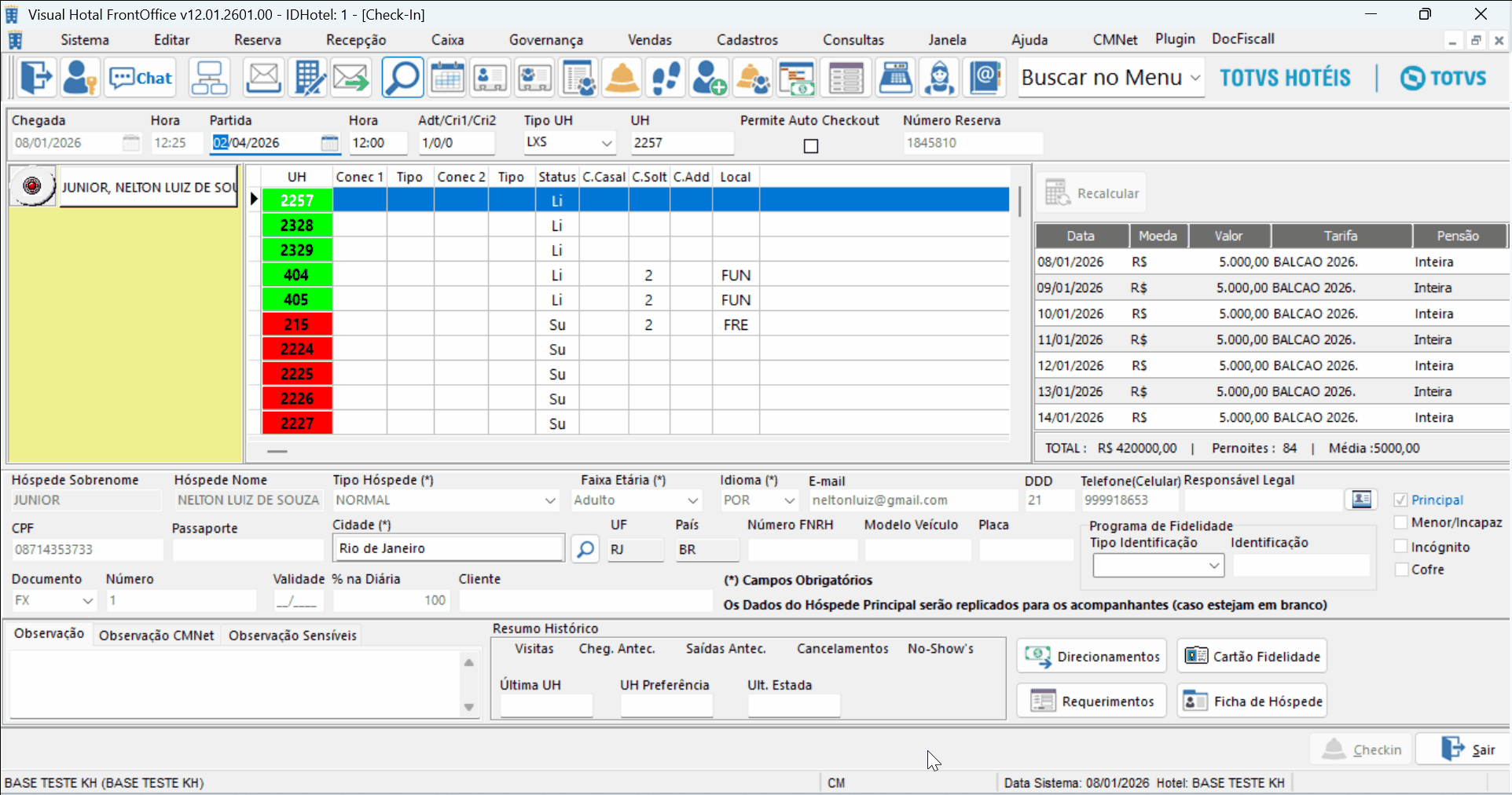
Task: Click the exit door icon in toolbar
Action: click(35, 78)
